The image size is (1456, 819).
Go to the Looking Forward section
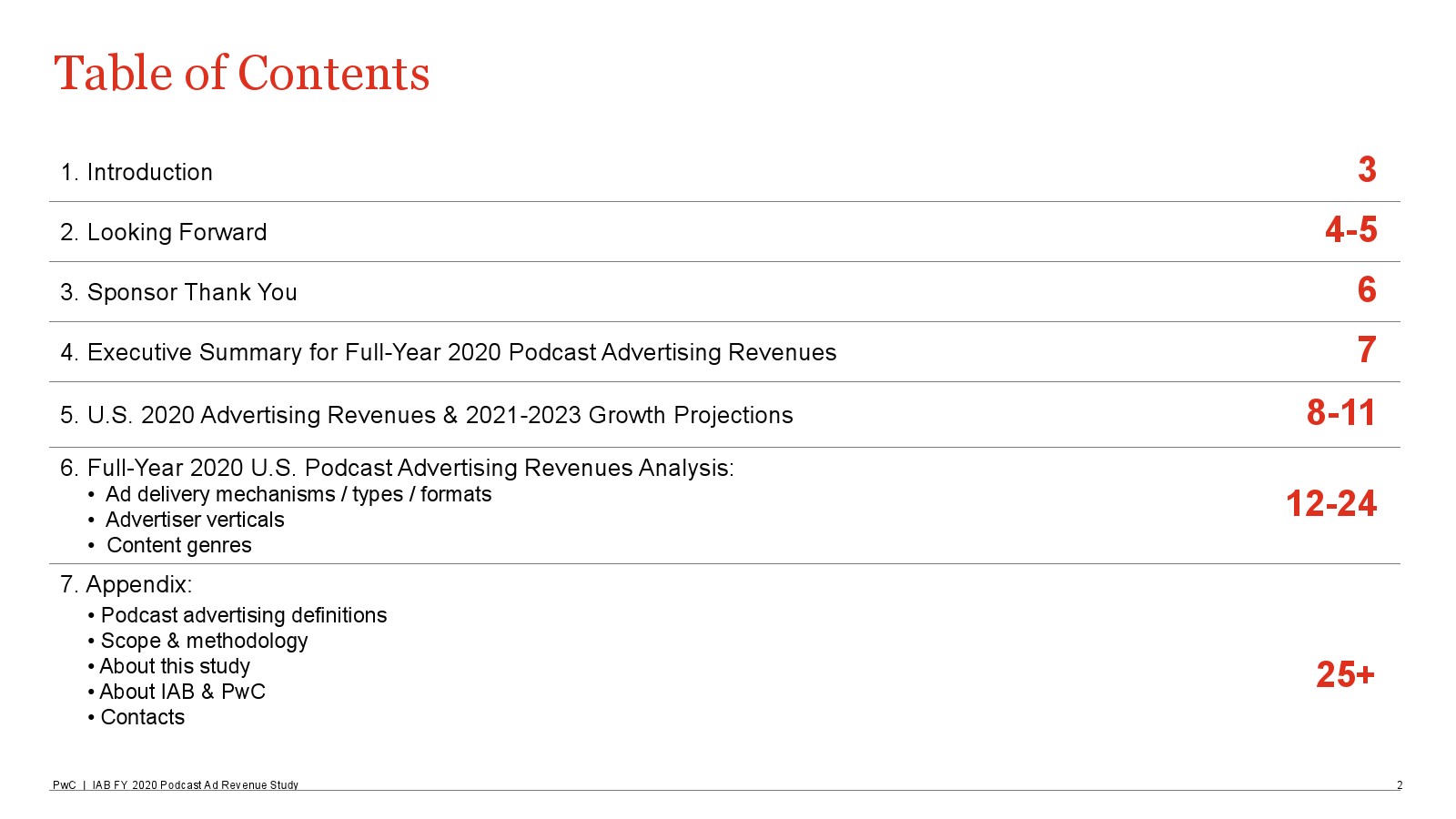164,232
